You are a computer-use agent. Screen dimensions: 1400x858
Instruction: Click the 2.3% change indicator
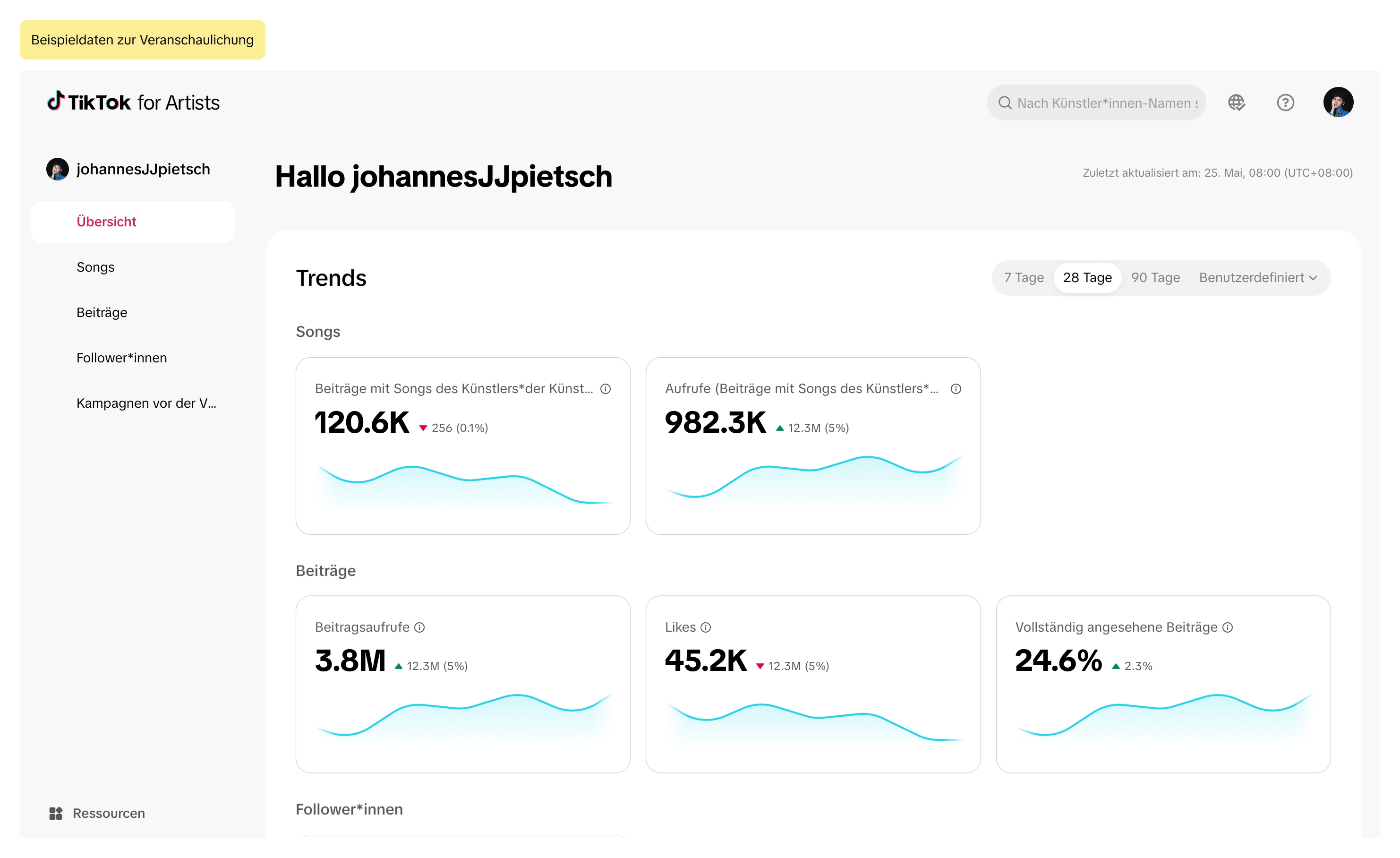(x=1132, y=666)
